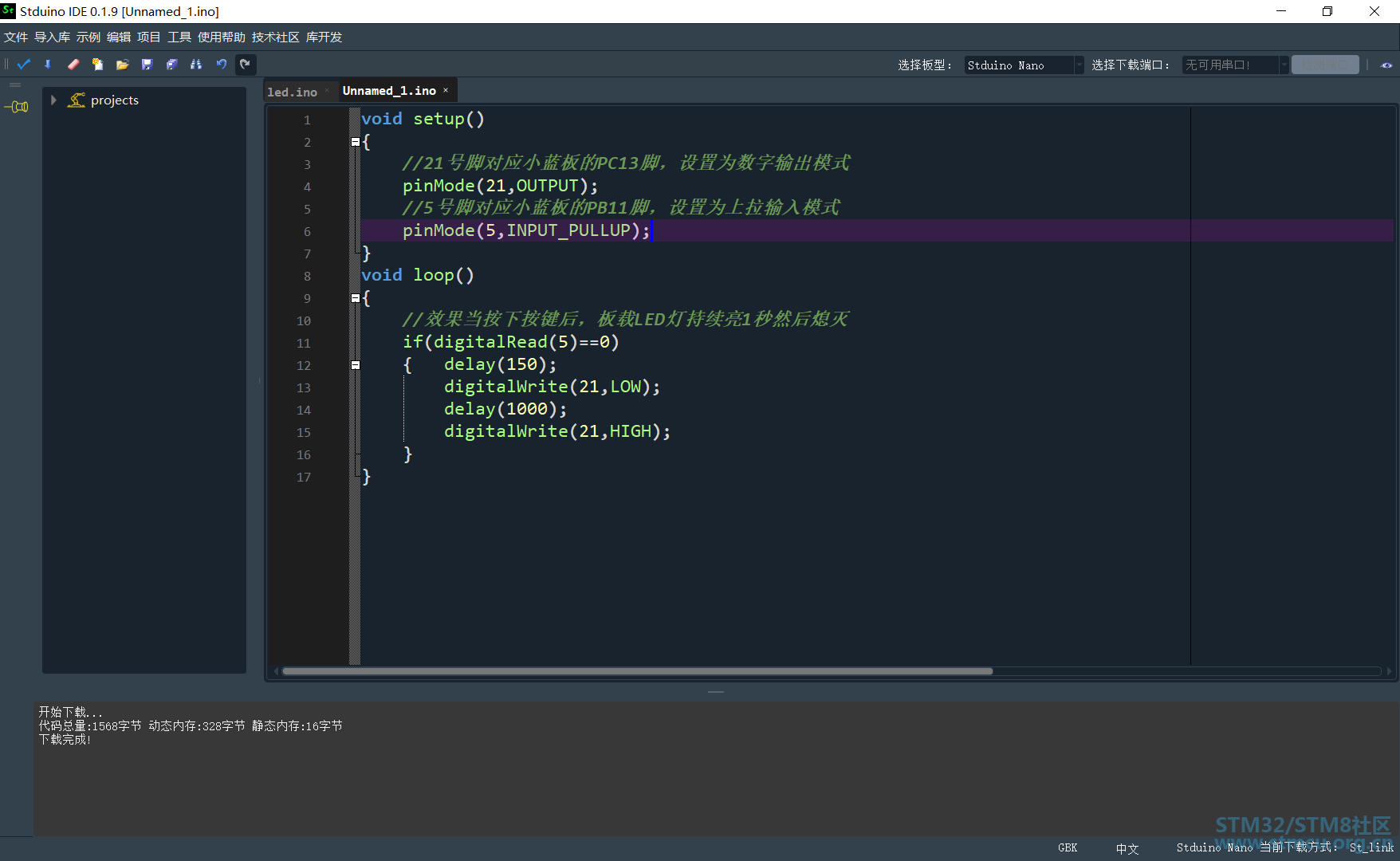Open the Stduino Nano board dropdown
Viewport: 1400px width, 861px height.
click(1024, 65)
